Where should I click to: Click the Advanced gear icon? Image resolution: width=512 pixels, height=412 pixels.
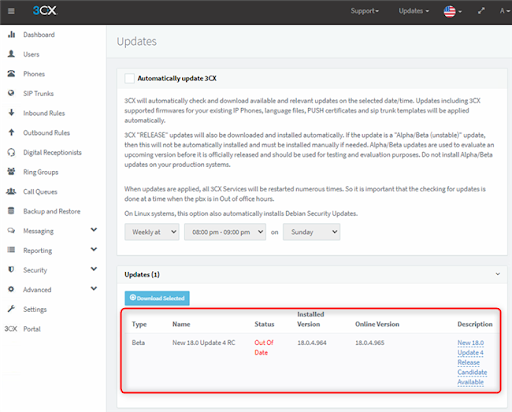(11, 289)
